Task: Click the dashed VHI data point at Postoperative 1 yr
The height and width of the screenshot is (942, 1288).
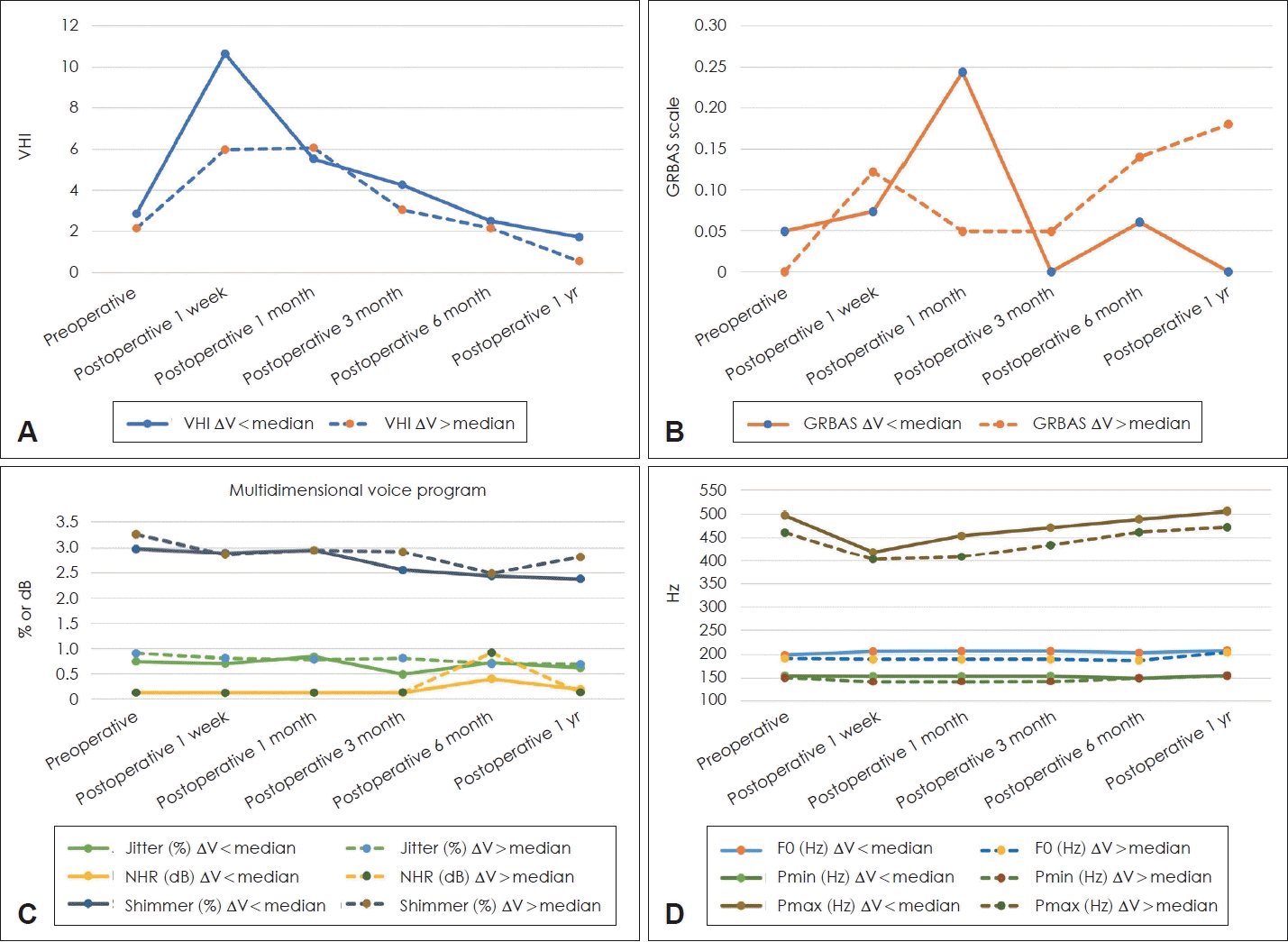Action: coord(579,261)
